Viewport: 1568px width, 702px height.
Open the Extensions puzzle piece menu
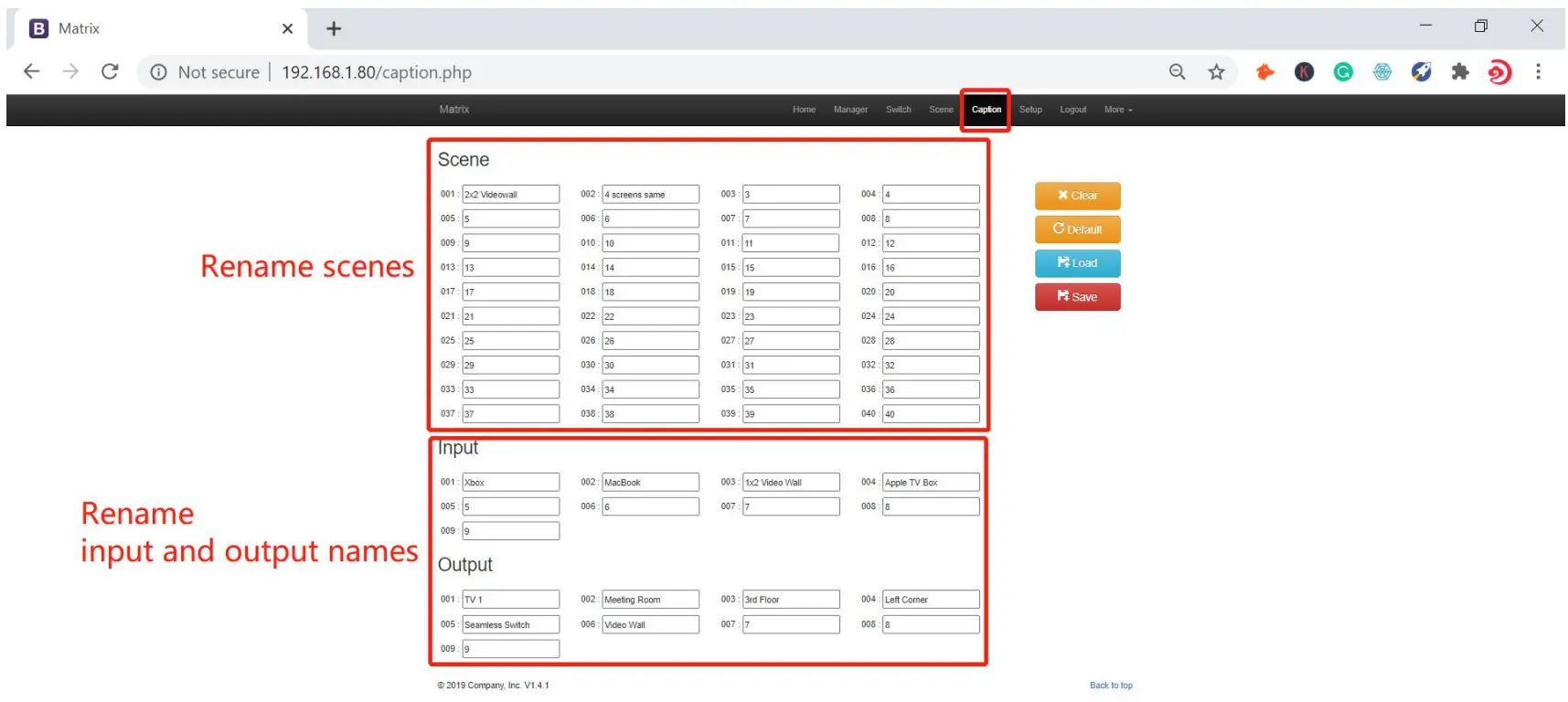[x=1460, y=71]
